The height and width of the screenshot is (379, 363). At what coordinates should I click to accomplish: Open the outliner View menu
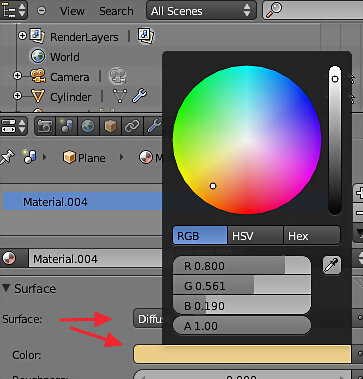coord(72,11)
